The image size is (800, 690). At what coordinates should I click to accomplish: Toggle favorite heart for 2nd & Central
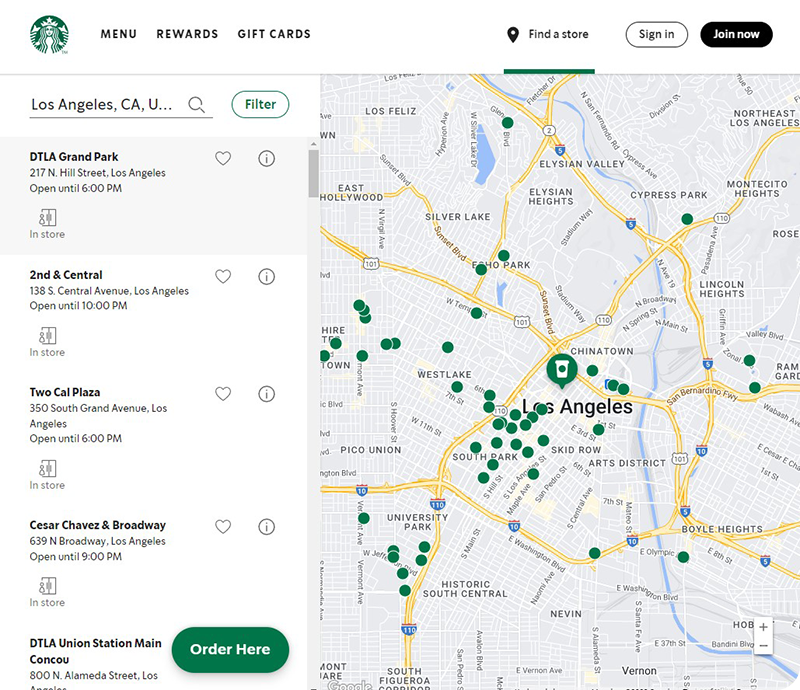[x=223, y=276]
